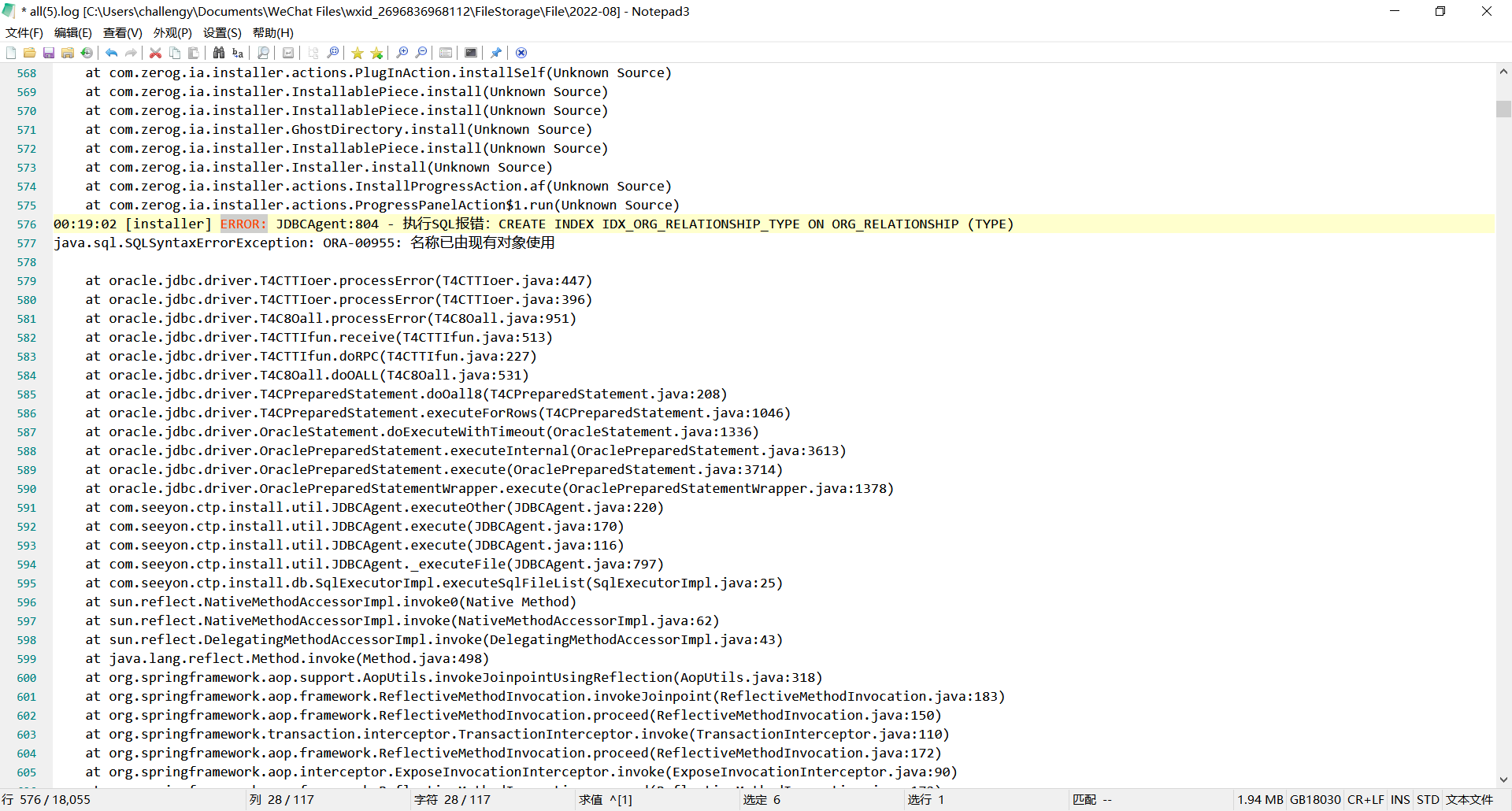The width and height of the screenshot is (1512, 811).
Task: Undo the last edit
Action: point(112,53)
